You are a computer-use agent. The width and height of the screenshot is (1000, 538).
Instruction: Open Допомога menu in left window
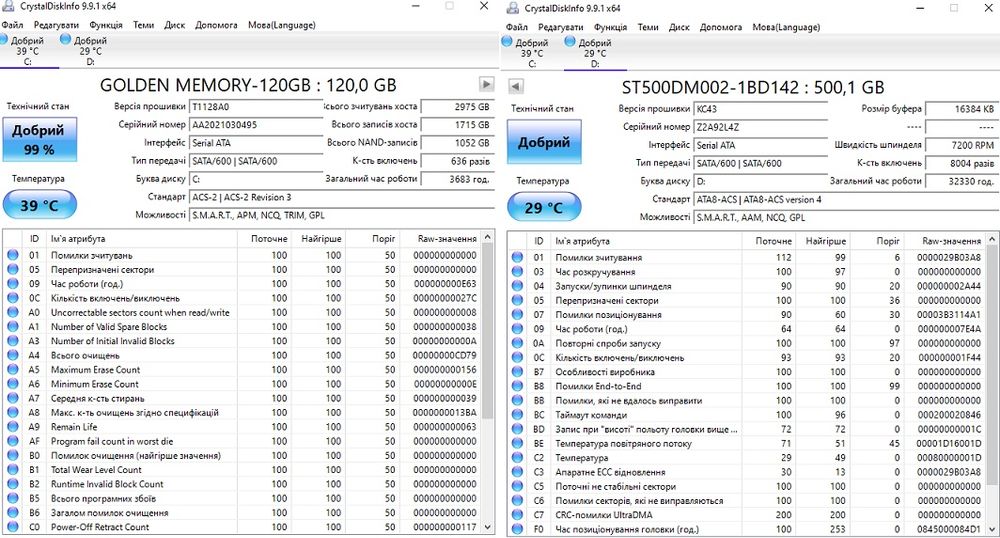pyautogui.click(x=216, y=25)
